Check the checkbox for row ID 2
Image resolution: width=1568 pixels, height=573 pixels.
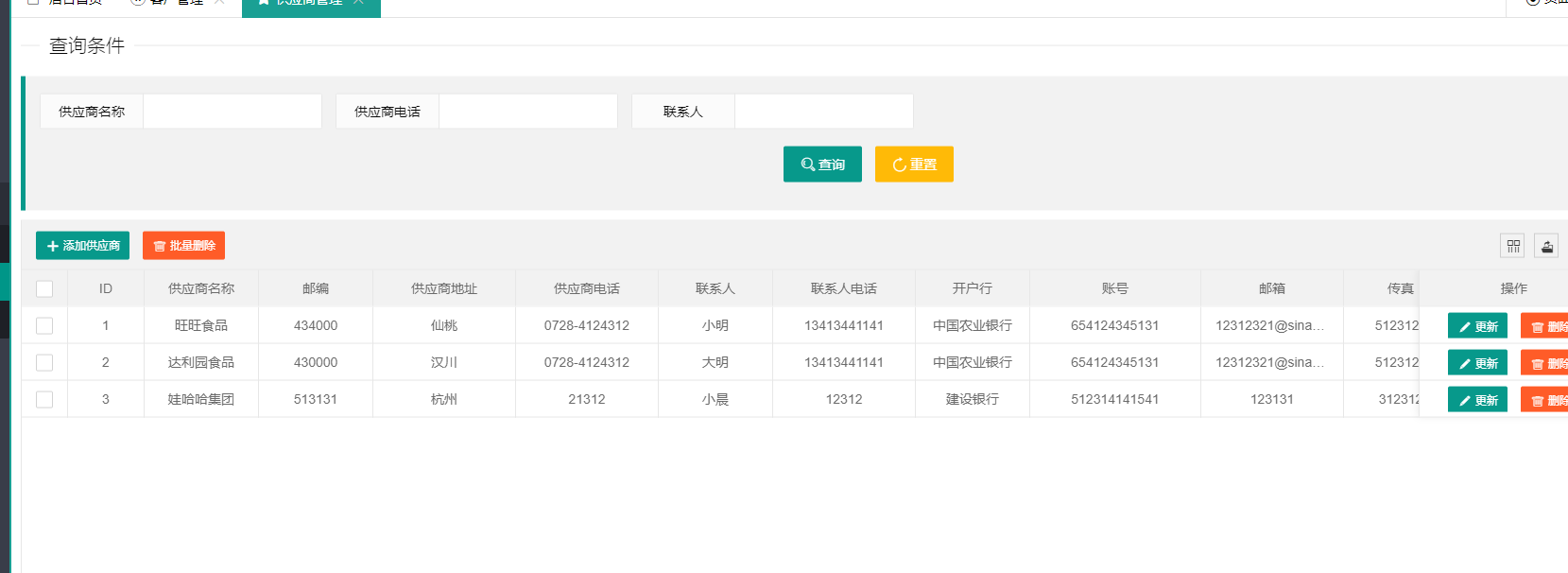(x=44, y=362)
